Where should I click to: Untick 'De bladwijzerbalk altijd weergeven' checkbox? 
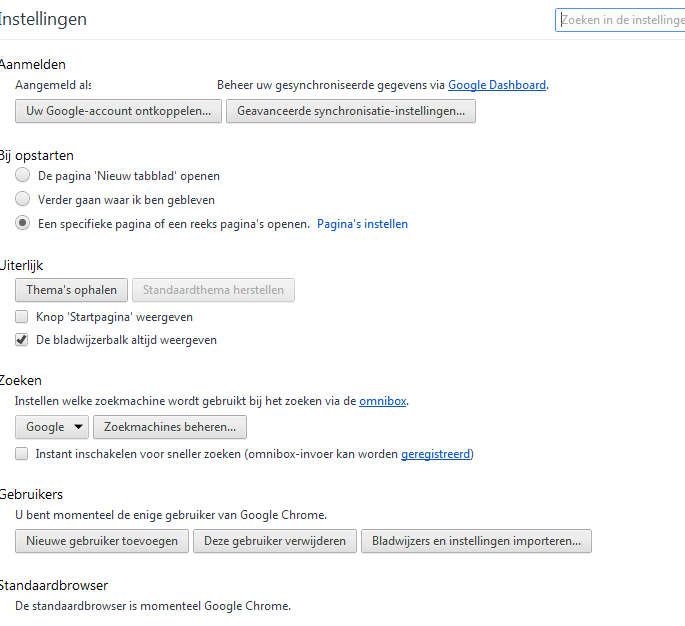pyautogui.click(x=21, y=339)
